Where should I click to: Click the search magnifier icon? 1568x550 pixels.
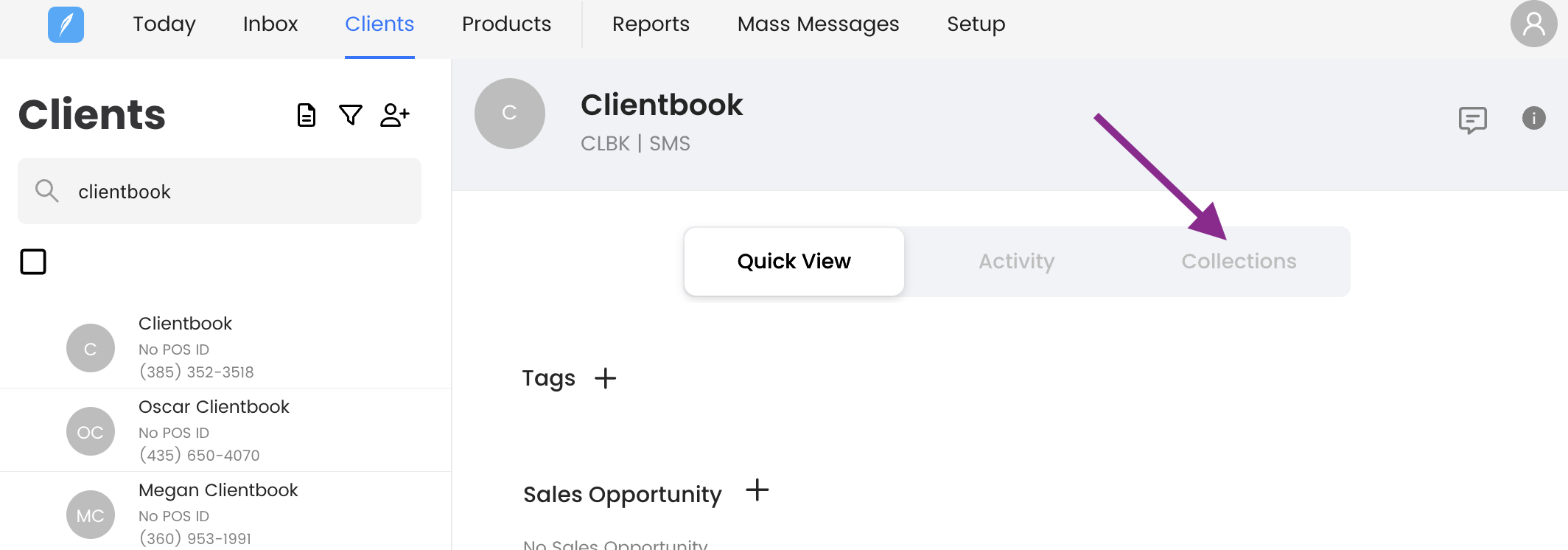[x=46, y=191]
